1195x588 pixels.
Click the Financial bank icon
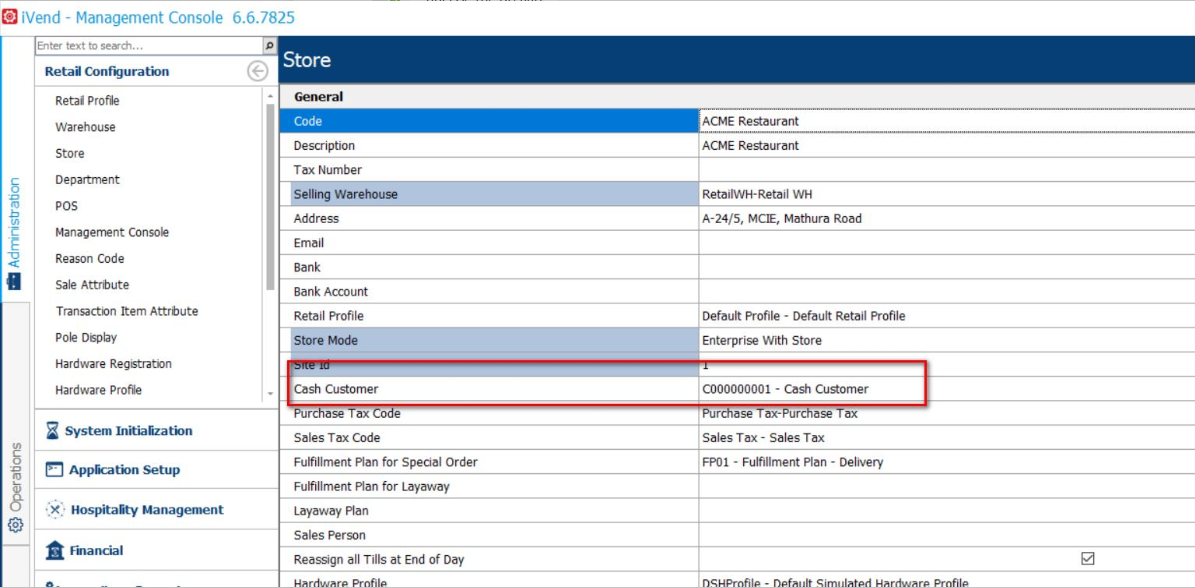[54, 550]
